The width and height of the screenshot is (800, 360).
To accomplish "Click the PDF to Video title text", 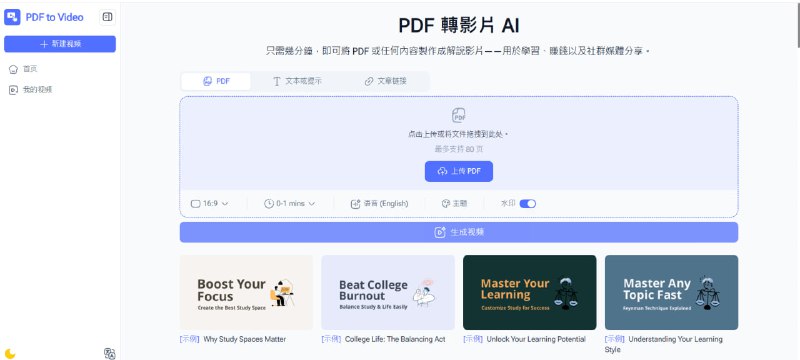I will tap(55, 17).
